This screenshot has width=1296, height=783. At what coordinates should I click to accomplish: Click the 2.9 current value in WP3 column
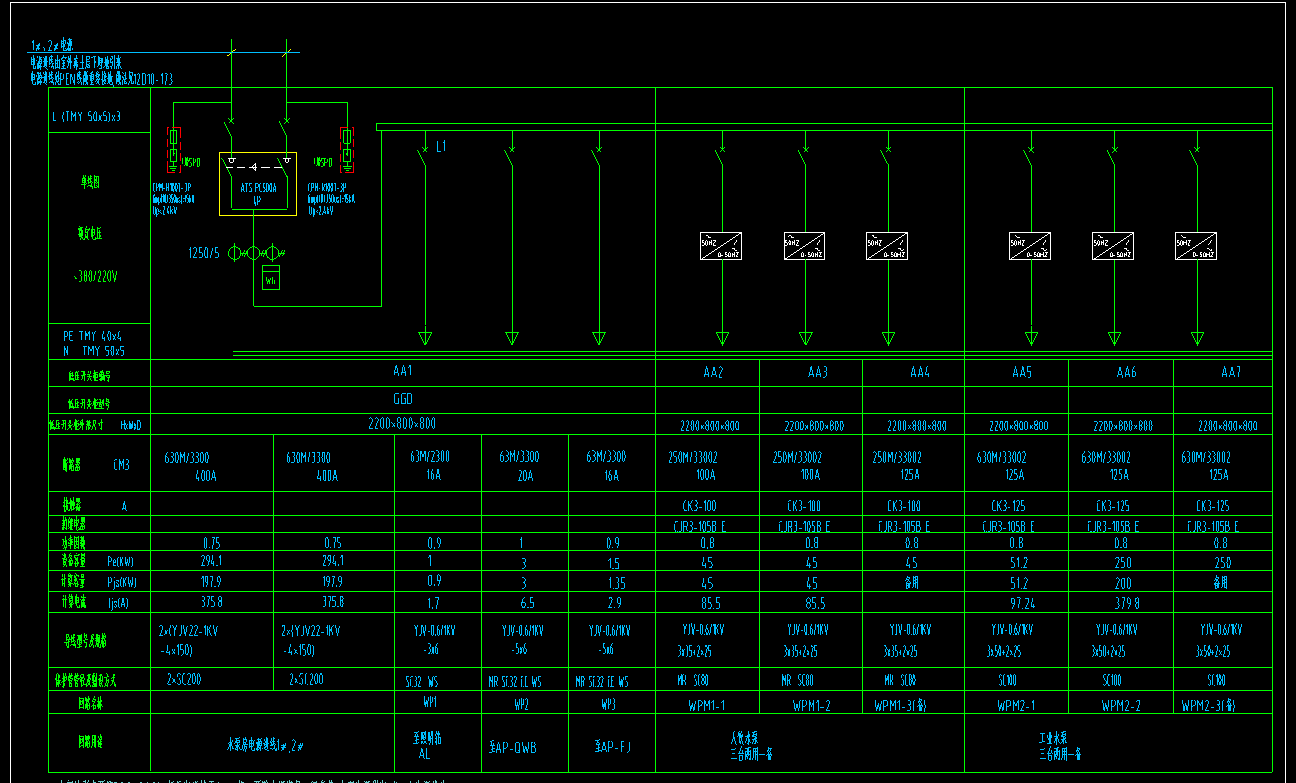click(x=613, y=603)
